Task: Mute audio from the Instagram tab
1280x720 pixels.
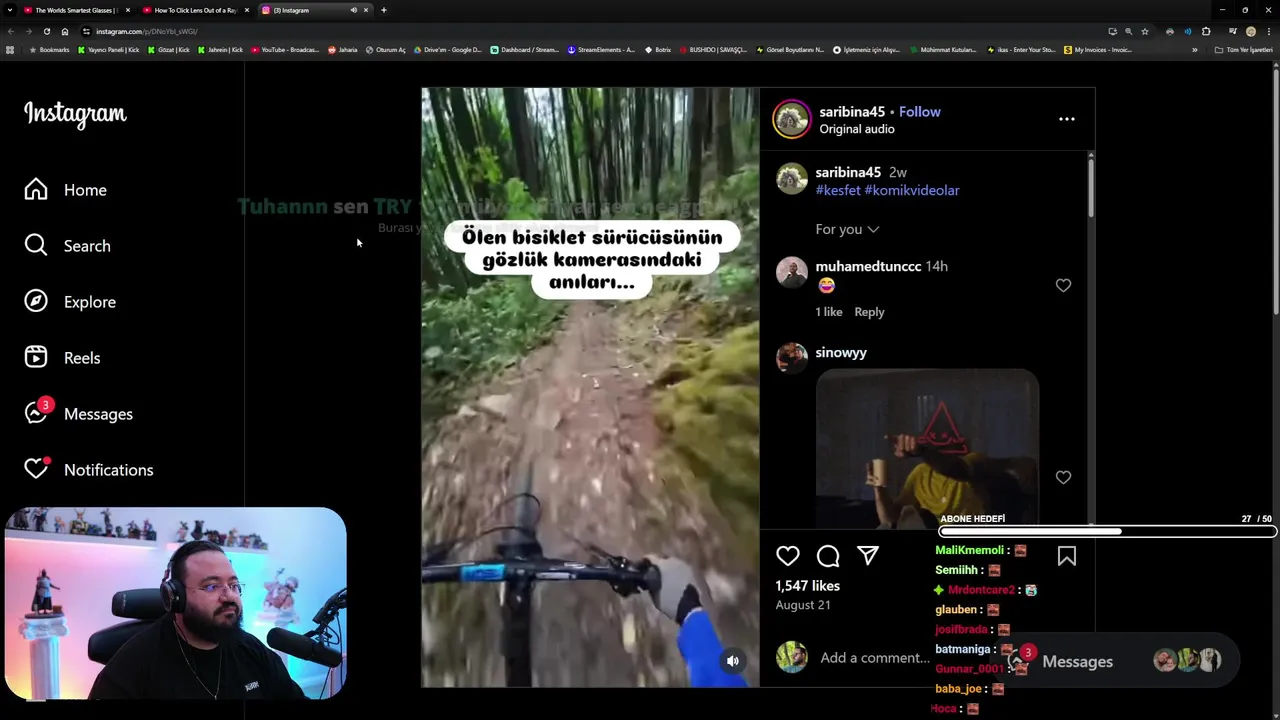Action: coord(353,10)
